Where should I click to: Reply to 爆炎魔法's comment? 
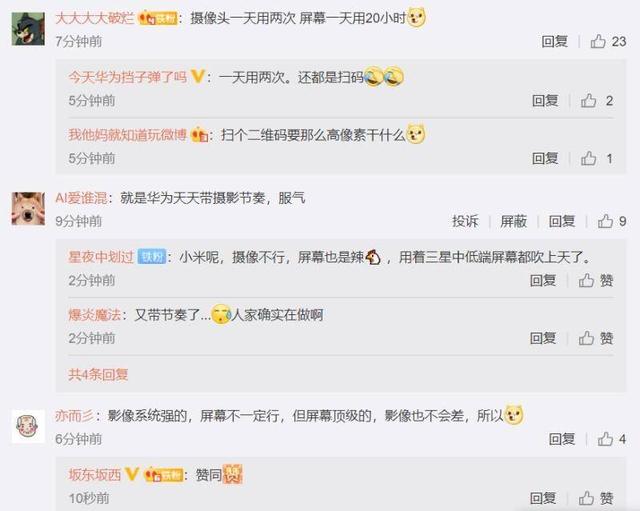543,338
